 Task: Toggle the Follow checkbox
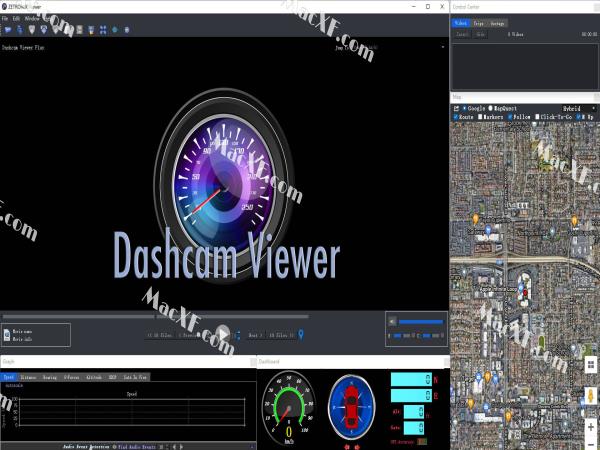click(x=510, y=117)
